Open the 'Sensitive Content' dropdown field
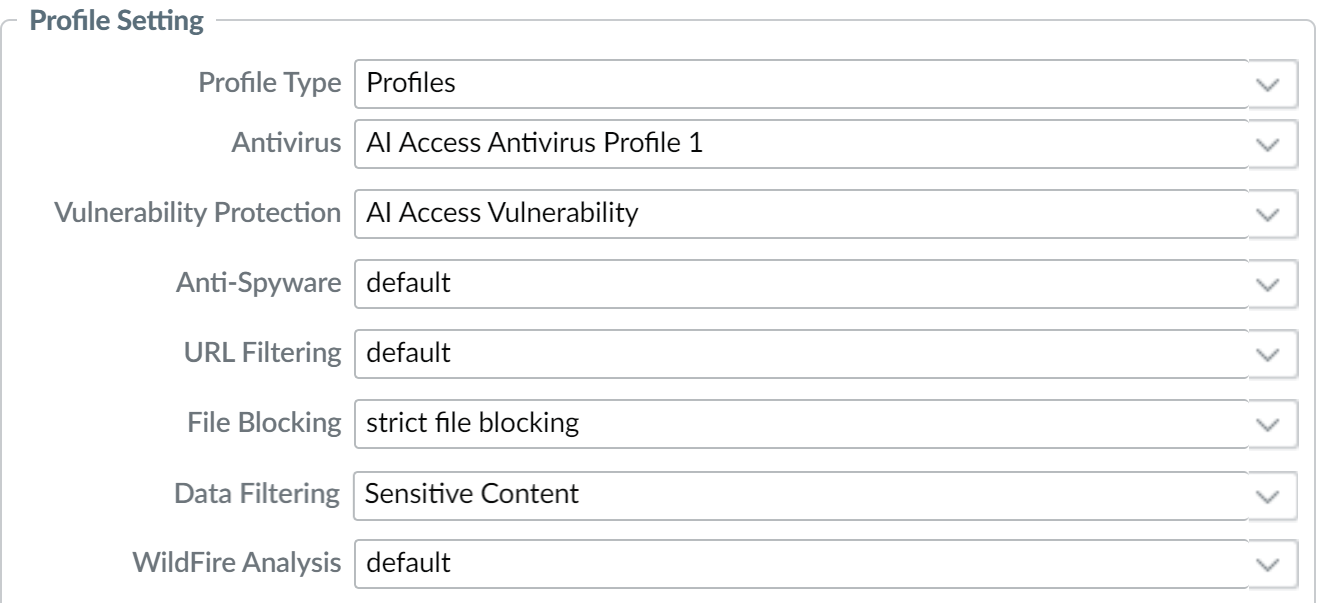 (x=800, y=494)
